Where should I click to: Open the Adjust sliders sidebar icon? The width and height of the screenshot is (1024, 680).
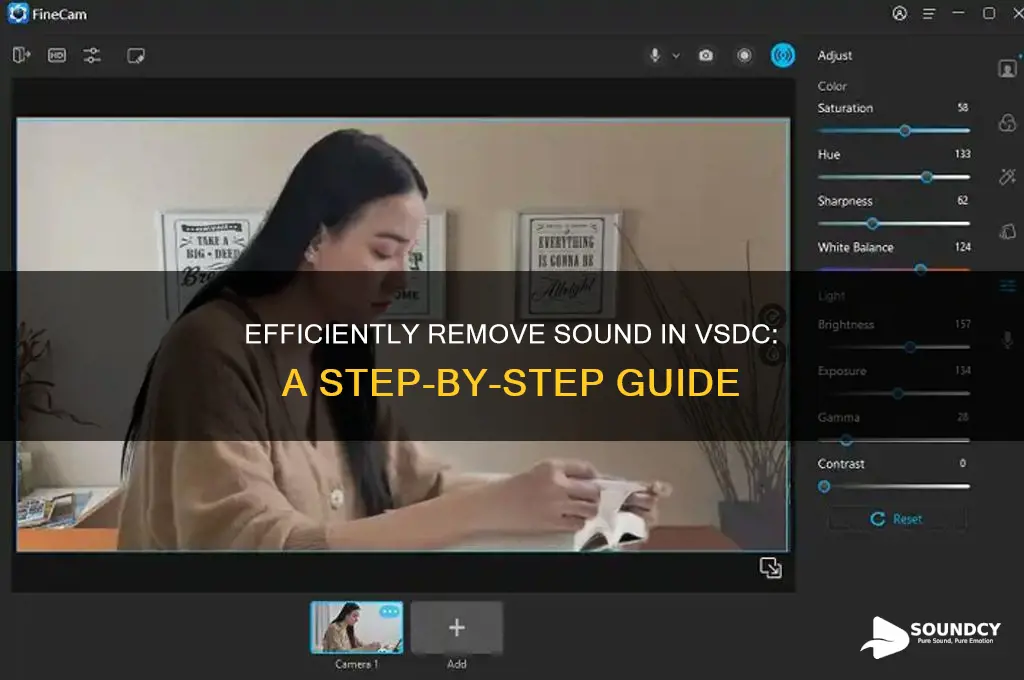coord(1008,285)
